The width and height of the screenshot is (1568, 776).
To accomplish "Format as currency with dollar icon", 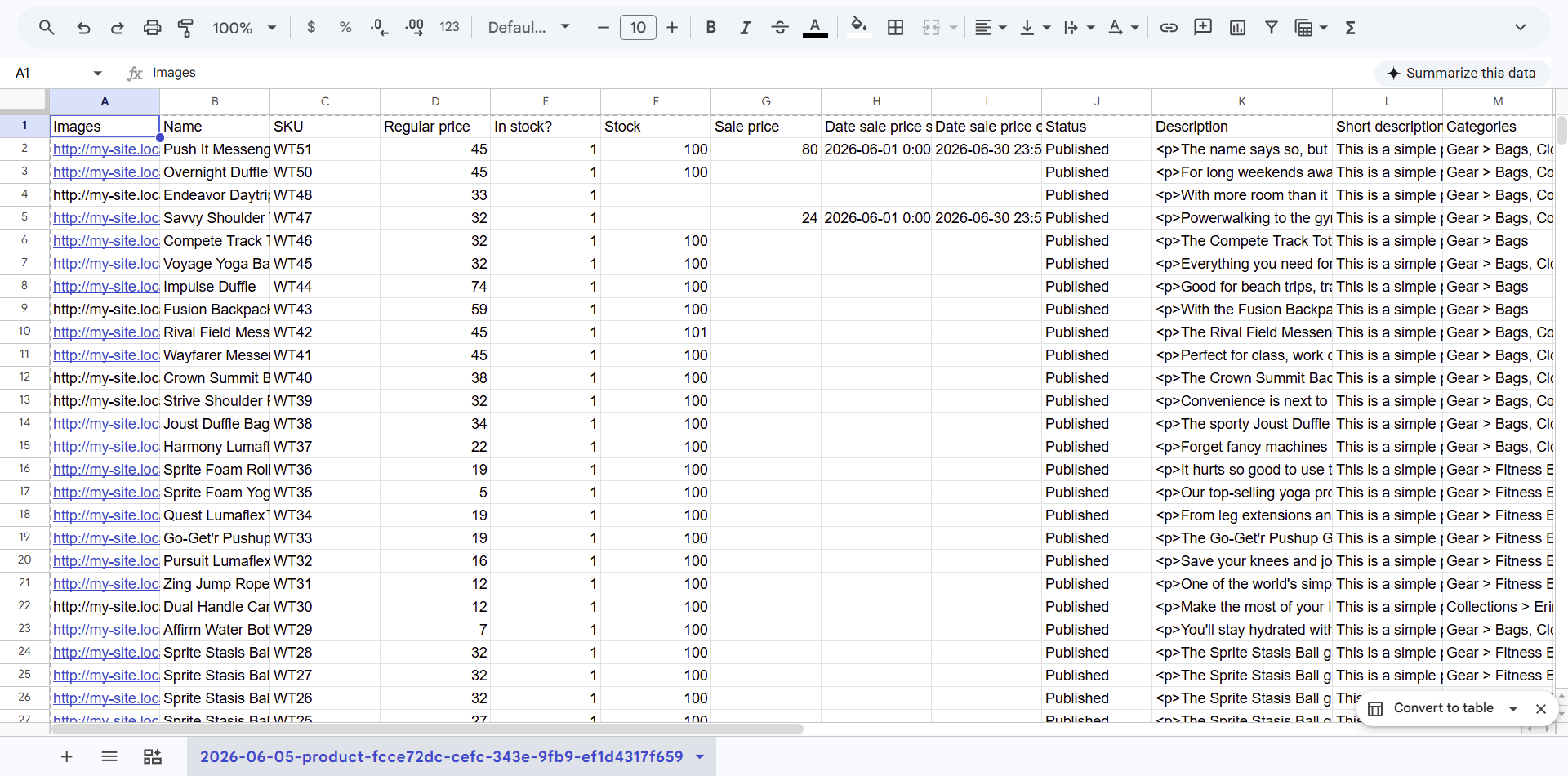I will point(311,28).
